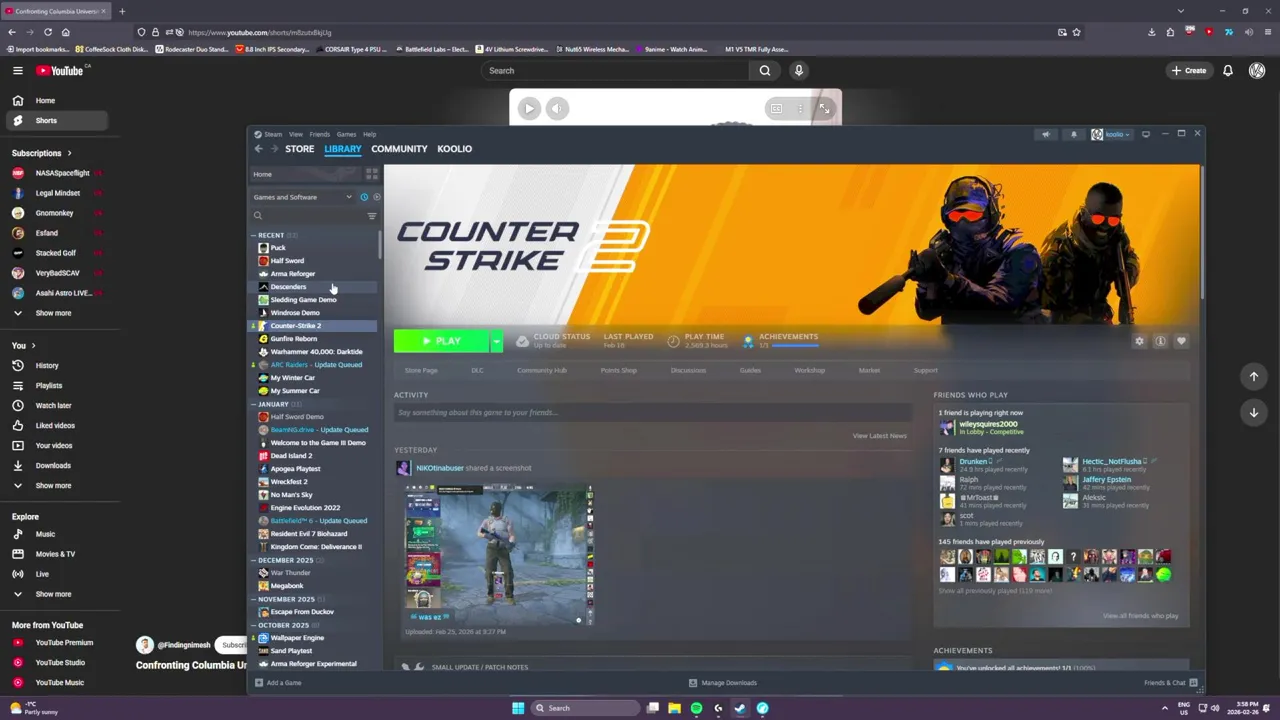Image resolution: width=1280 pixels, height=720 pixels.
Task: Collapse the RECENT section in the library
Action: 253,235
